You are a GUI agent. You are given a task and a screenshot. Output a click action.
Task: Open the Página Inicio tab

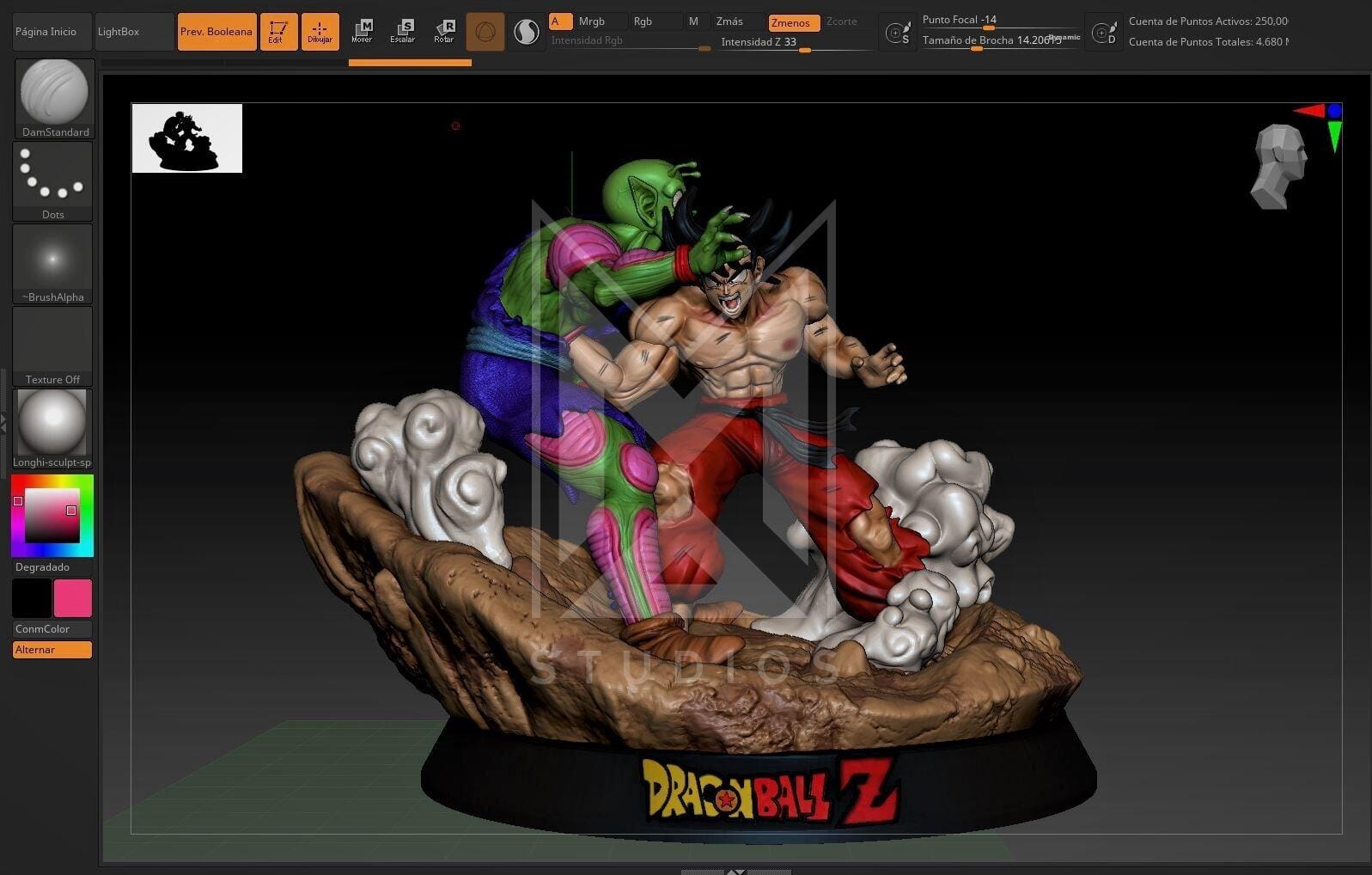[x=46, y=32]
